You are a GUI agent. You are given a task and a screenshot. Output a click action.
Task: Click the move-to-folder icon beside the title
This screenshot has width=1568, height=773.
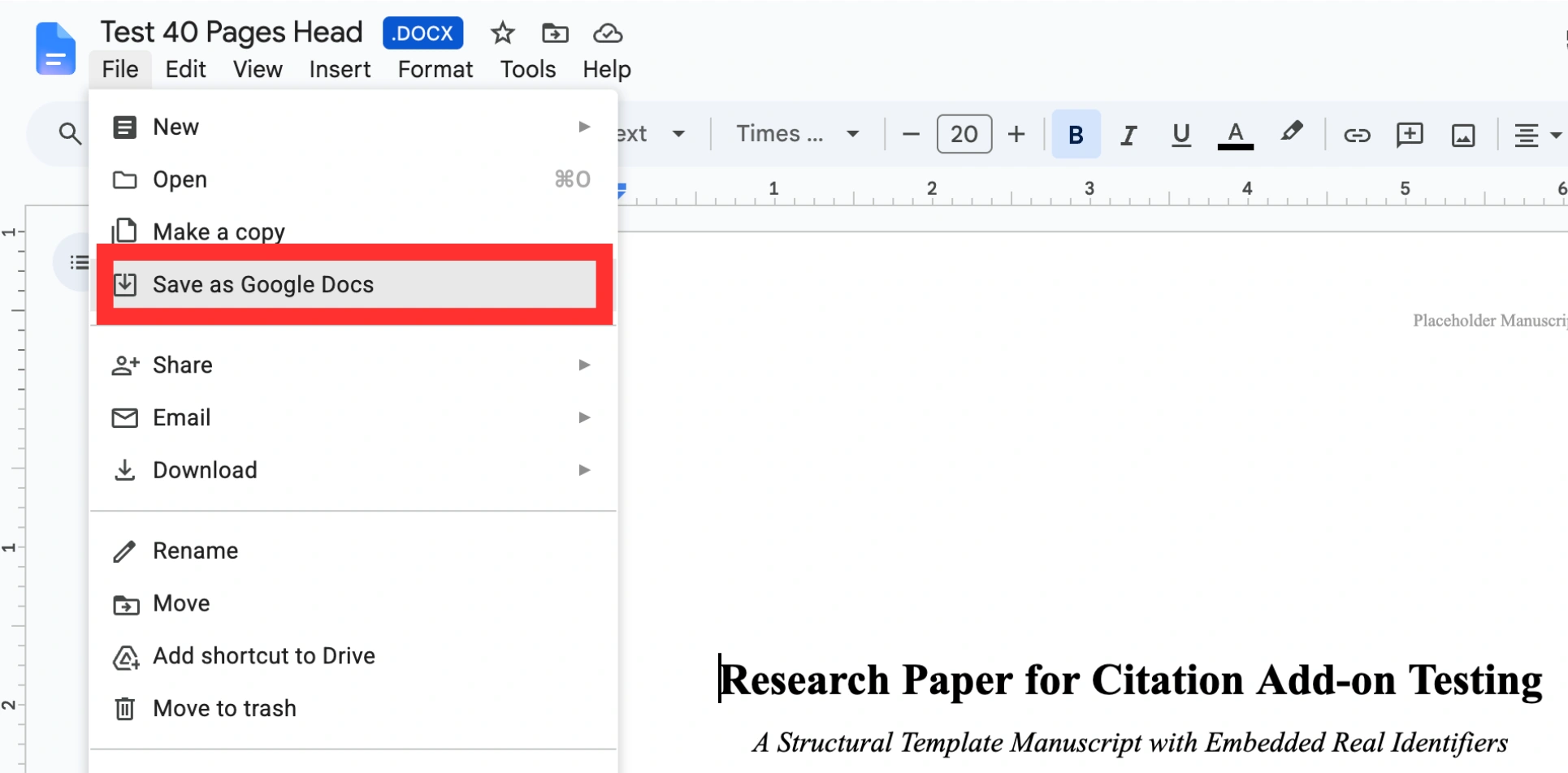point(555,33)
